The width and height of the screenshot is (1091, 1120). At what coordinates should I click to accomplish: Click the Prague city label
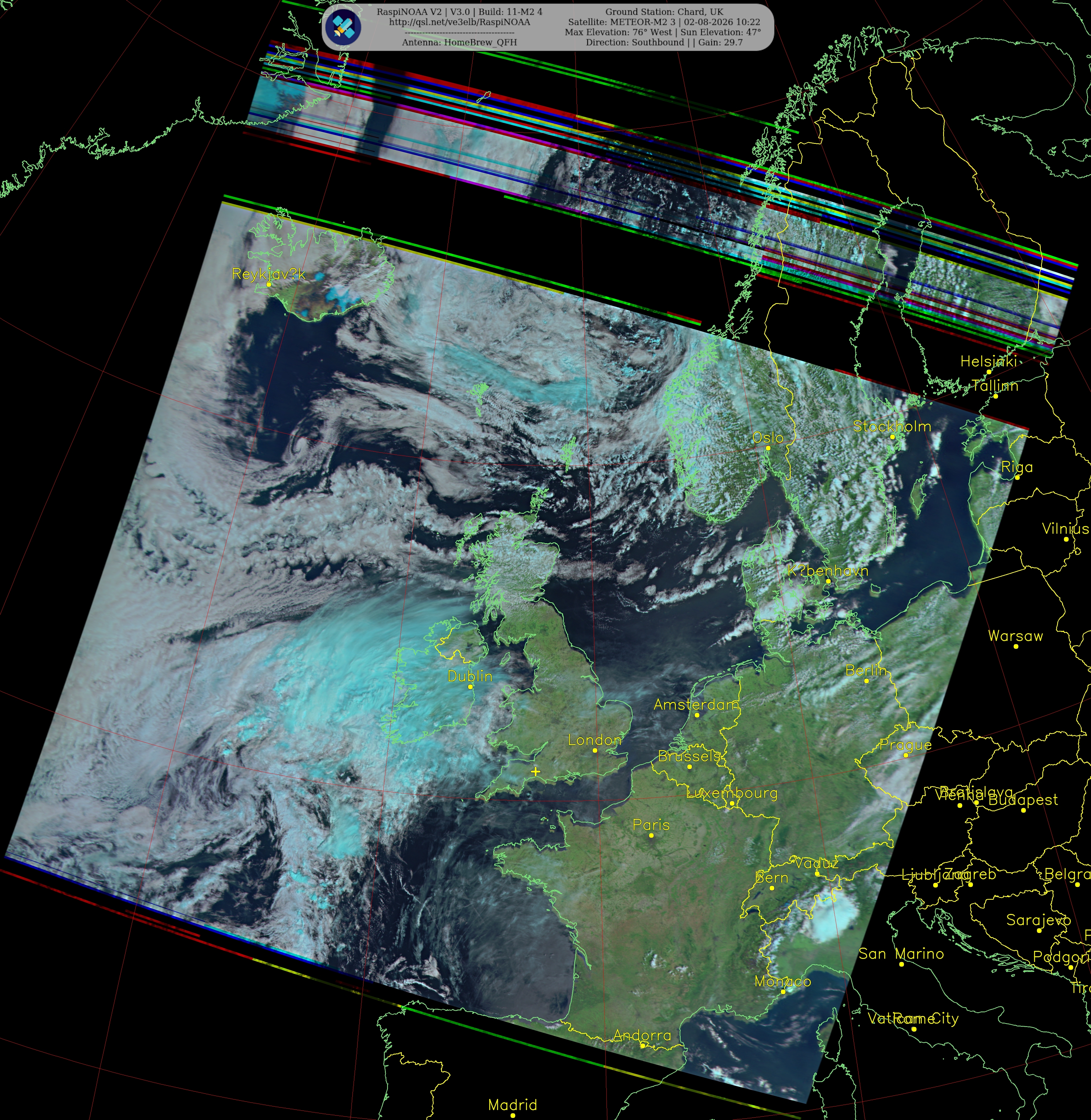[x=905, y=745]
